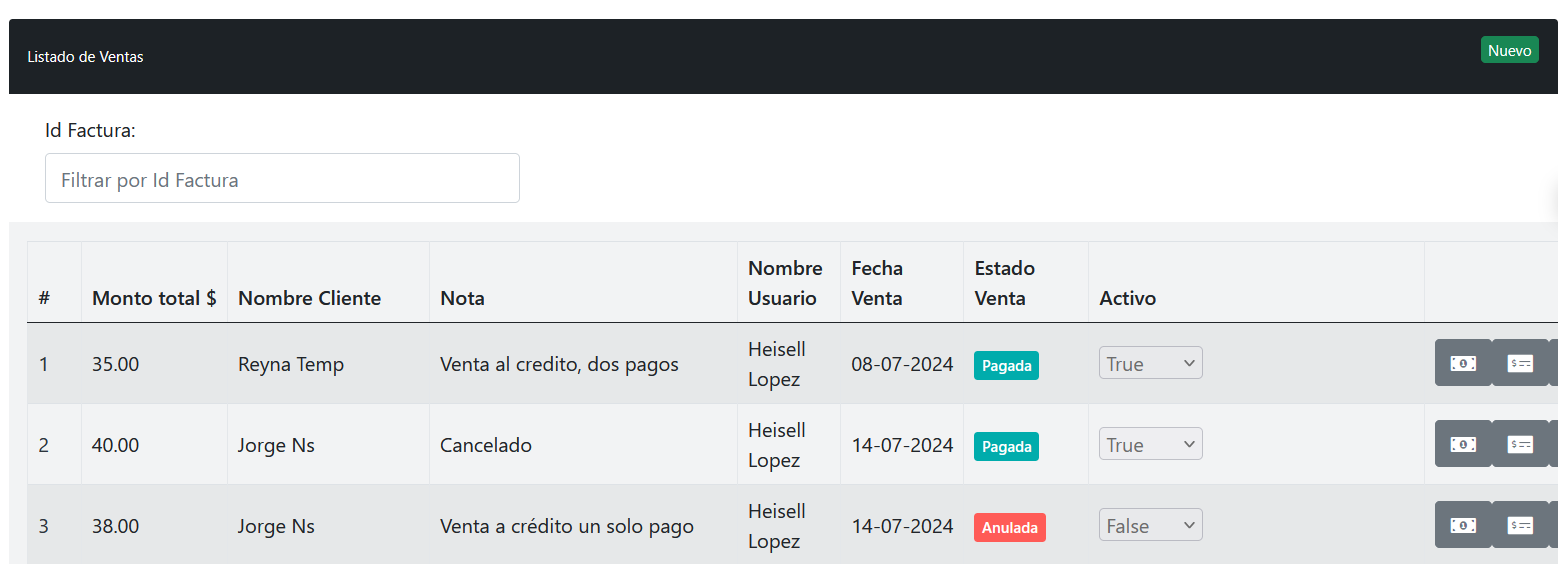This screenshot has height=564, width=1558.
Task: Click Jorge Ns in row 3
Action: pyautogui.click(x=276, y=526)
